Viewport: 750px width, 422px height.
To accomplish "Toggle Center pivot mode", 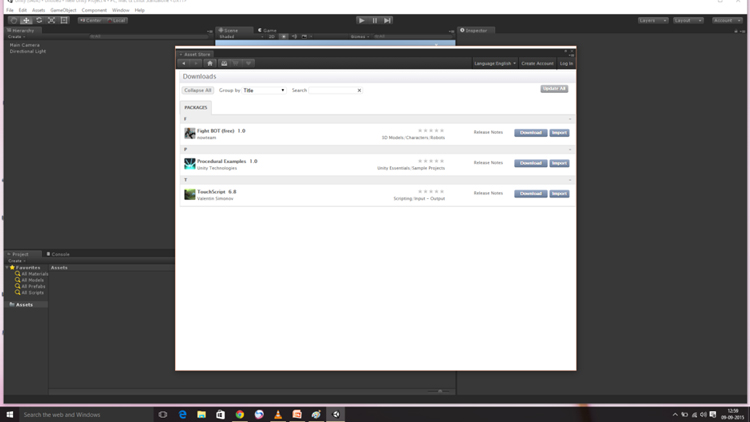I will click(91, 21).
